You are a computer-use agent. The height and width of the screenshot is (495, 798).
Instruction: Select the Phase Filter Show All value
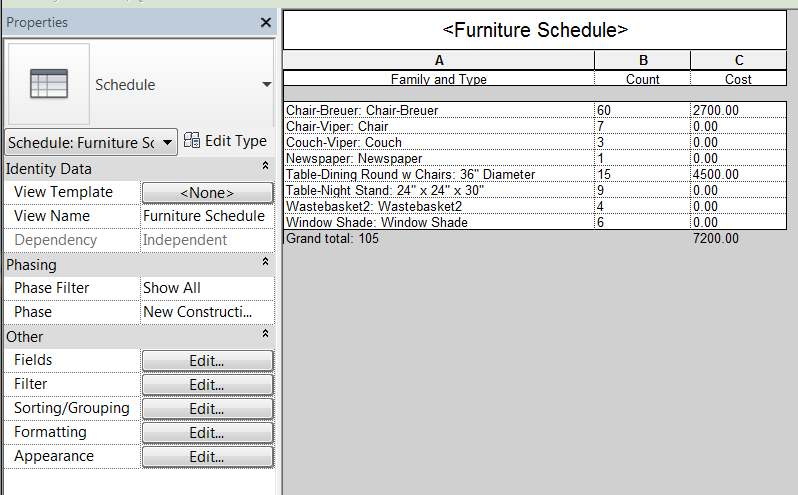206,288
